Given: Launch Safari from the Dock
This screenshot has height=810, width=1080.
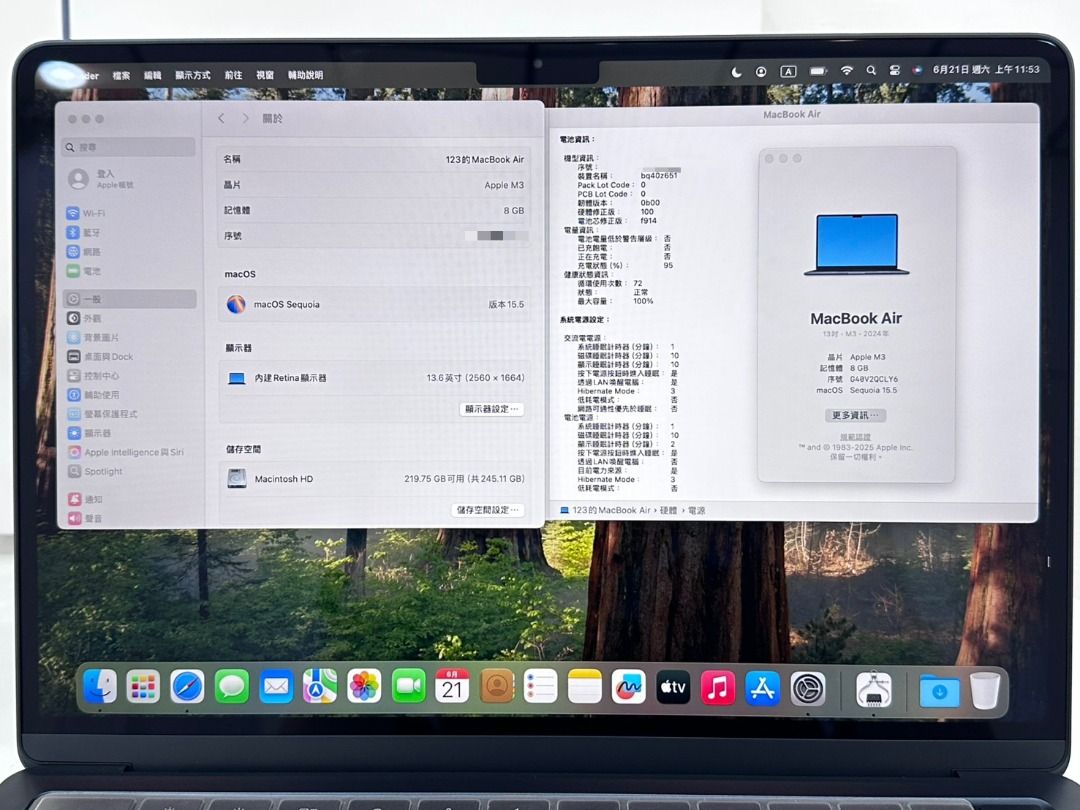Looking at the screenshot, I should click(x=187, y=687).
